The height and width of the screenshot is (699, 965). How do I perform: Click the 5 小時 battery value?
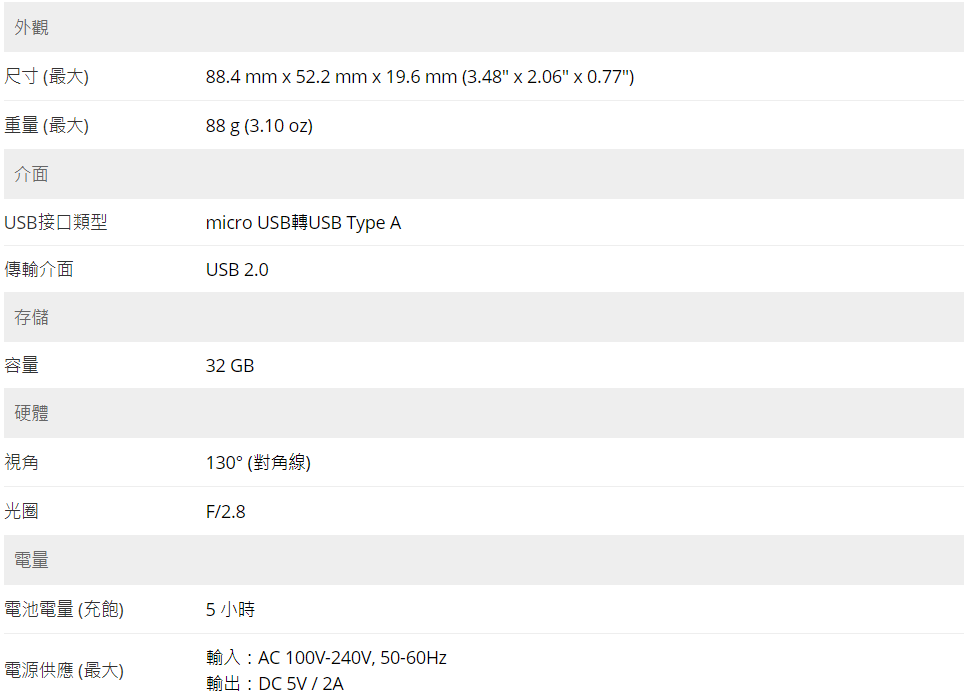230,609
